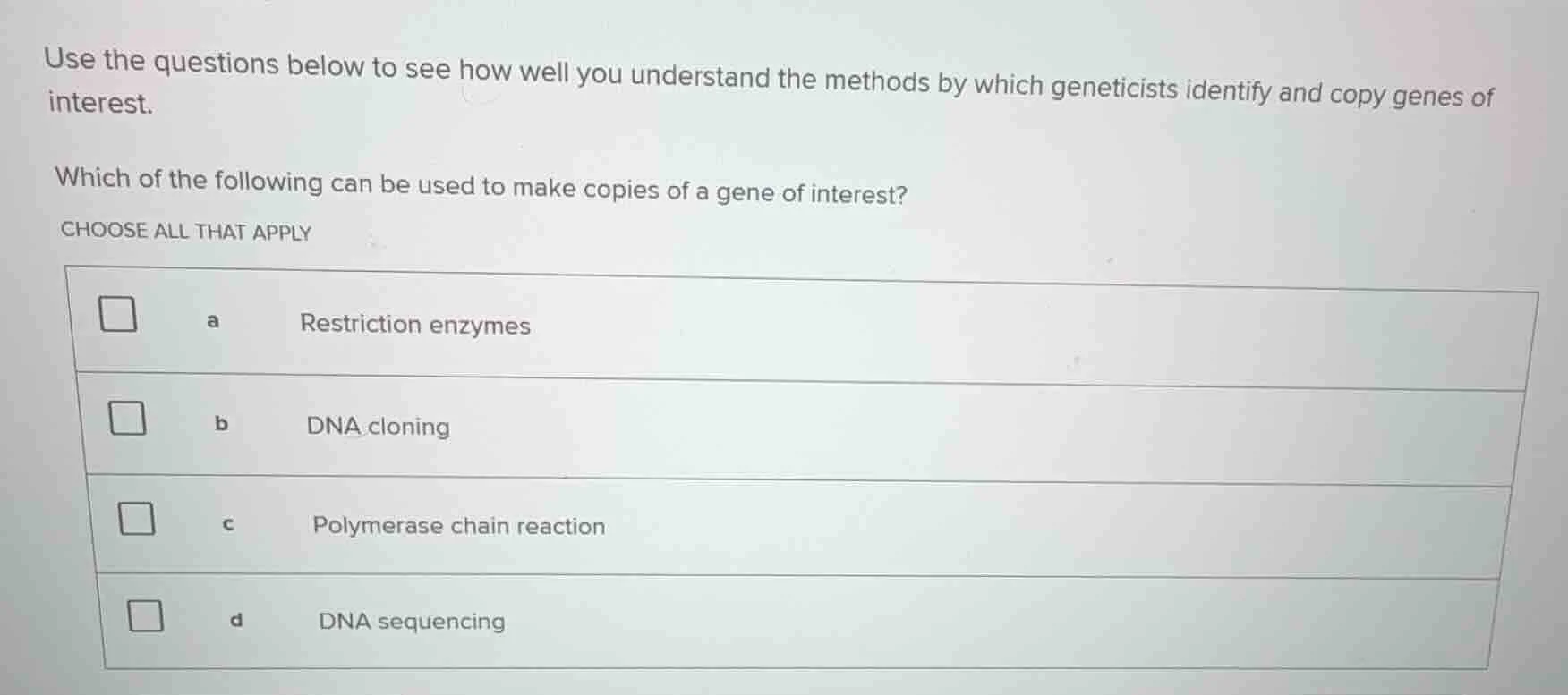This screenshot has height=695, width=1568.
Task: Click the Restriction enzymes answer text
Action: (416, 325)
